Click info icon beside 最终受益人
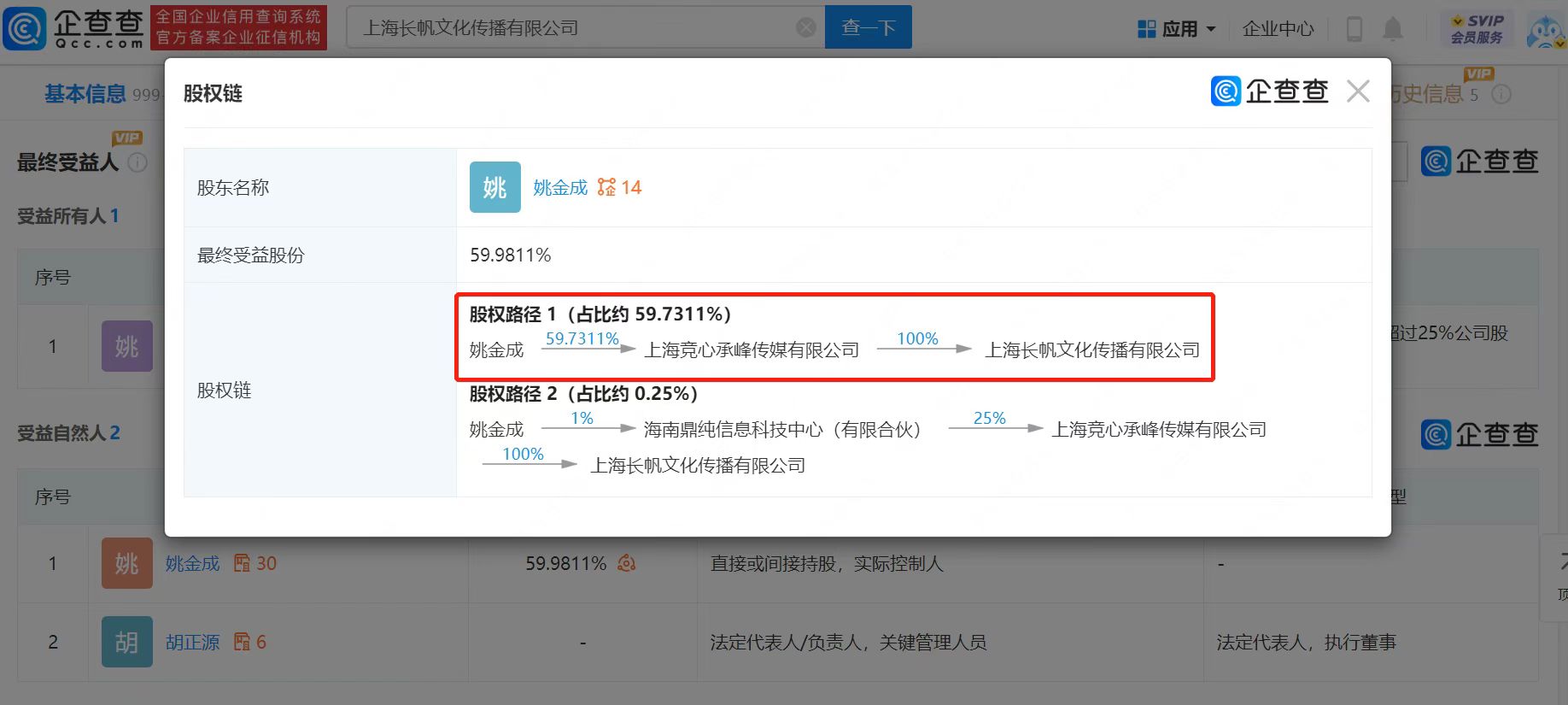The width and height of the screenshot is (1568, 705). click(137, 162)
